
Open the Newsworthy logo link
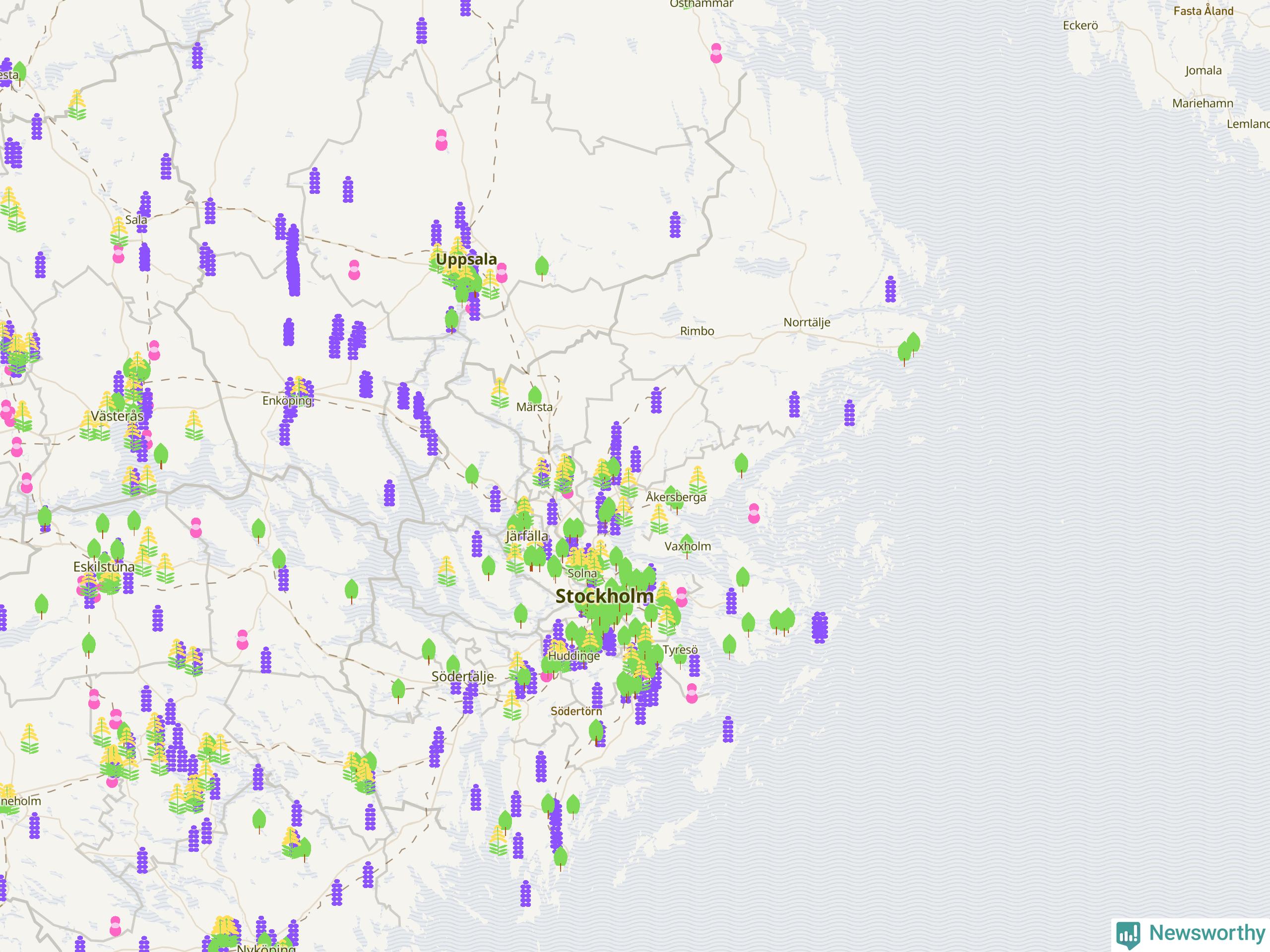point(1190,934)
